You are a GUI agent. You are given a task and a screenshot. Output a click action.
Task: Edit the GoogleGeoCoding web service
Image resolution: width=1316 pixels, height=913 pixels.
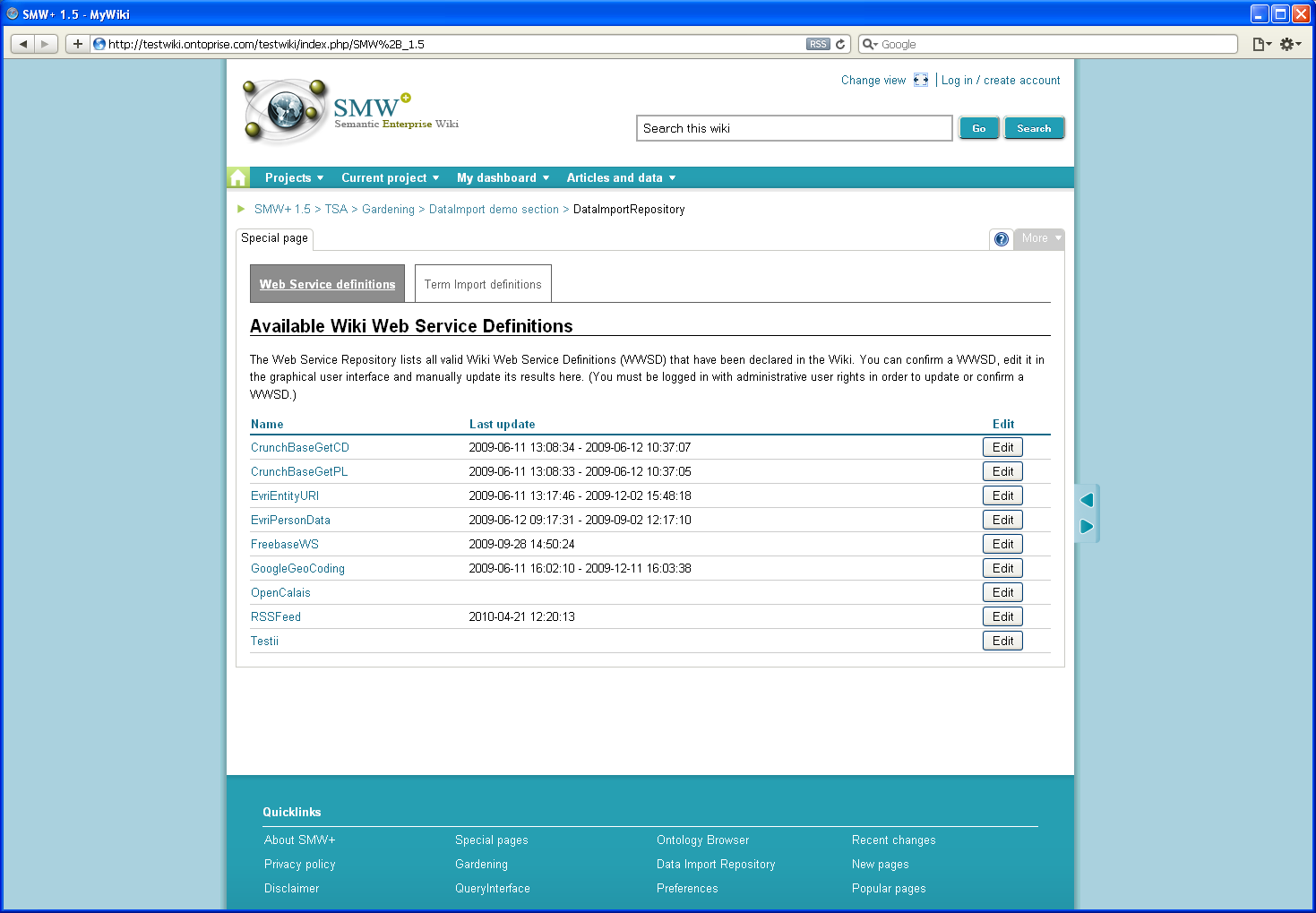(x=1002, y=568)
